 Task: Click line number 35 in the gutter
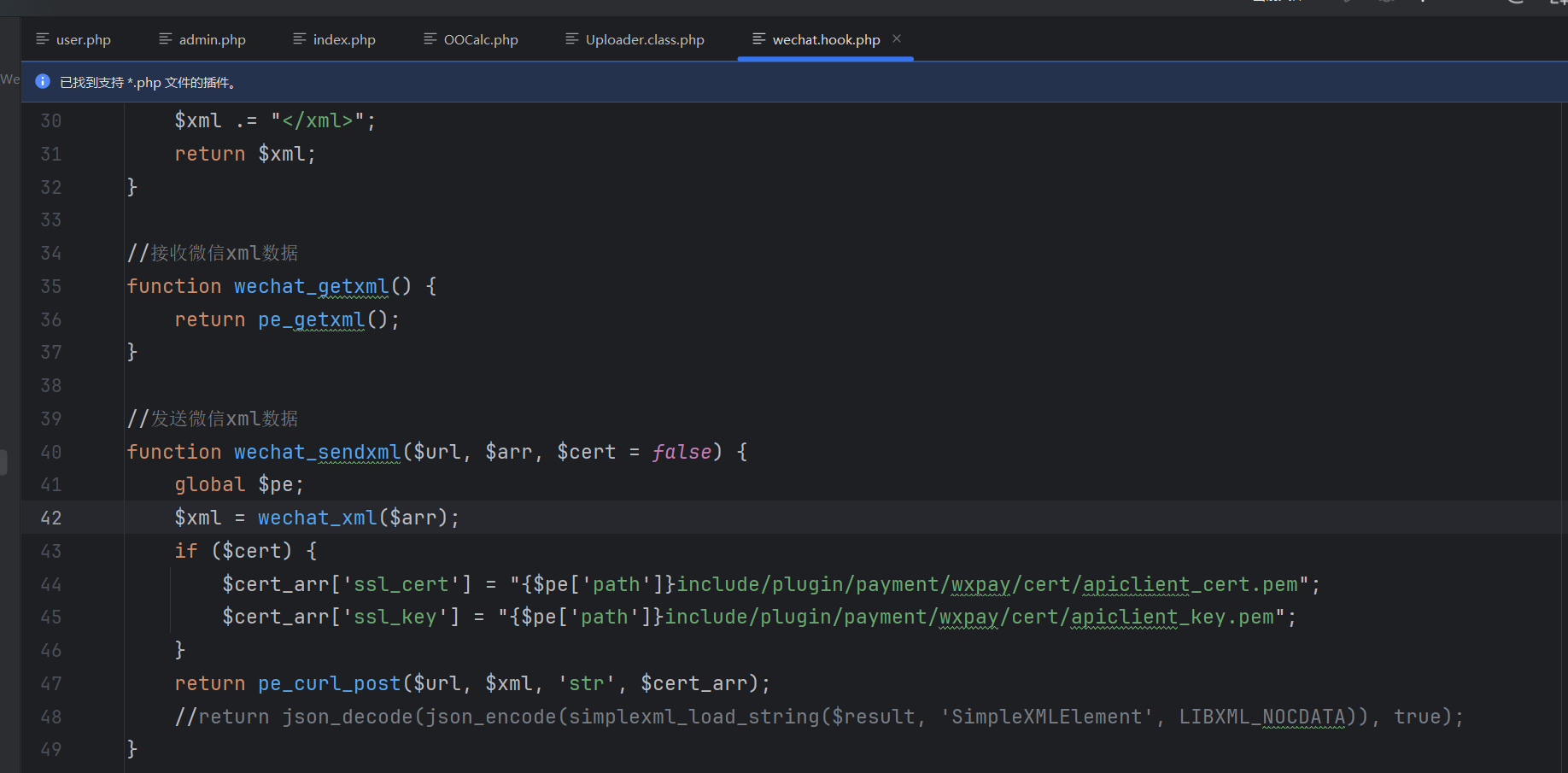click(x=51, y=287)
